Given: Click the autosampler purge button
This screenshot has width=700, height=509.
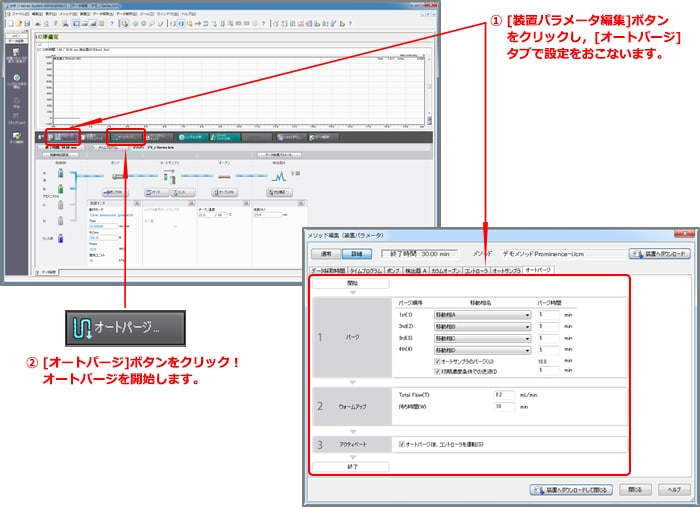Looking at the screenshot, I should [156, 192].
